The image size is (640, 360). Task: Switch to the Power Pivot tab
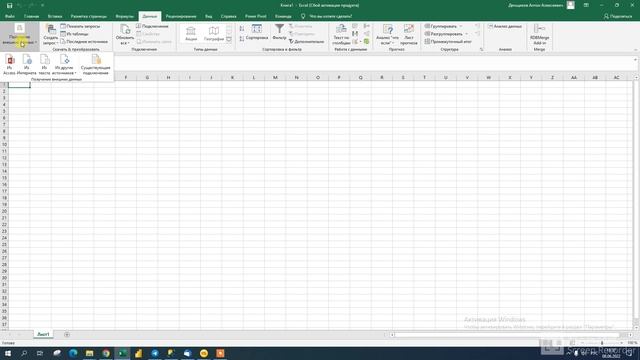(x=256, y=16)
